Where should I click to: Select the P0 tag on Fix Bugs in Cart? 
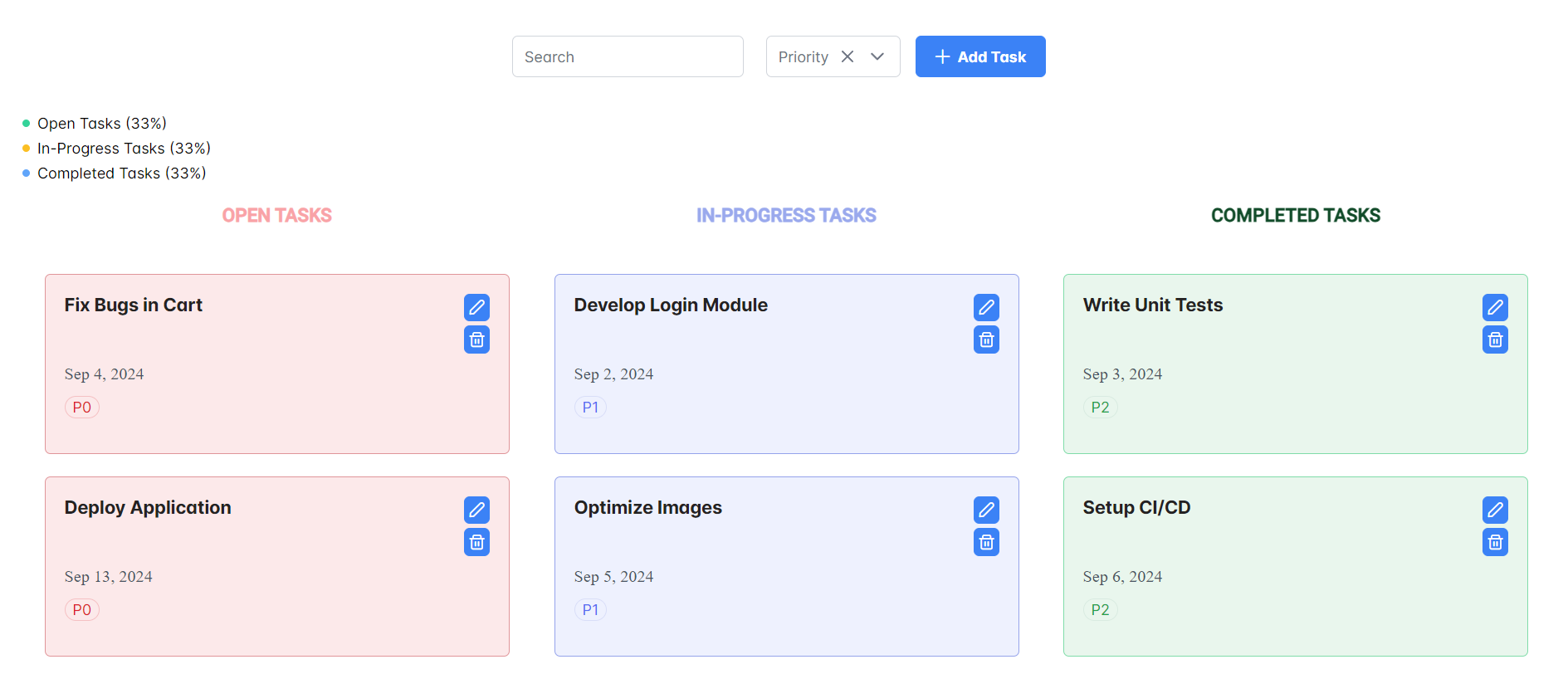[x=82, y=408]
